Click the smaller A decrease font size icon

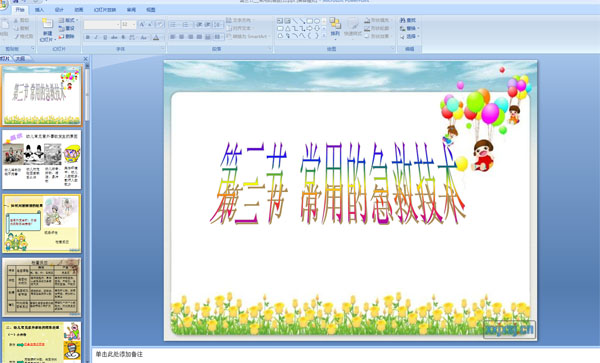tap(150, 24)
